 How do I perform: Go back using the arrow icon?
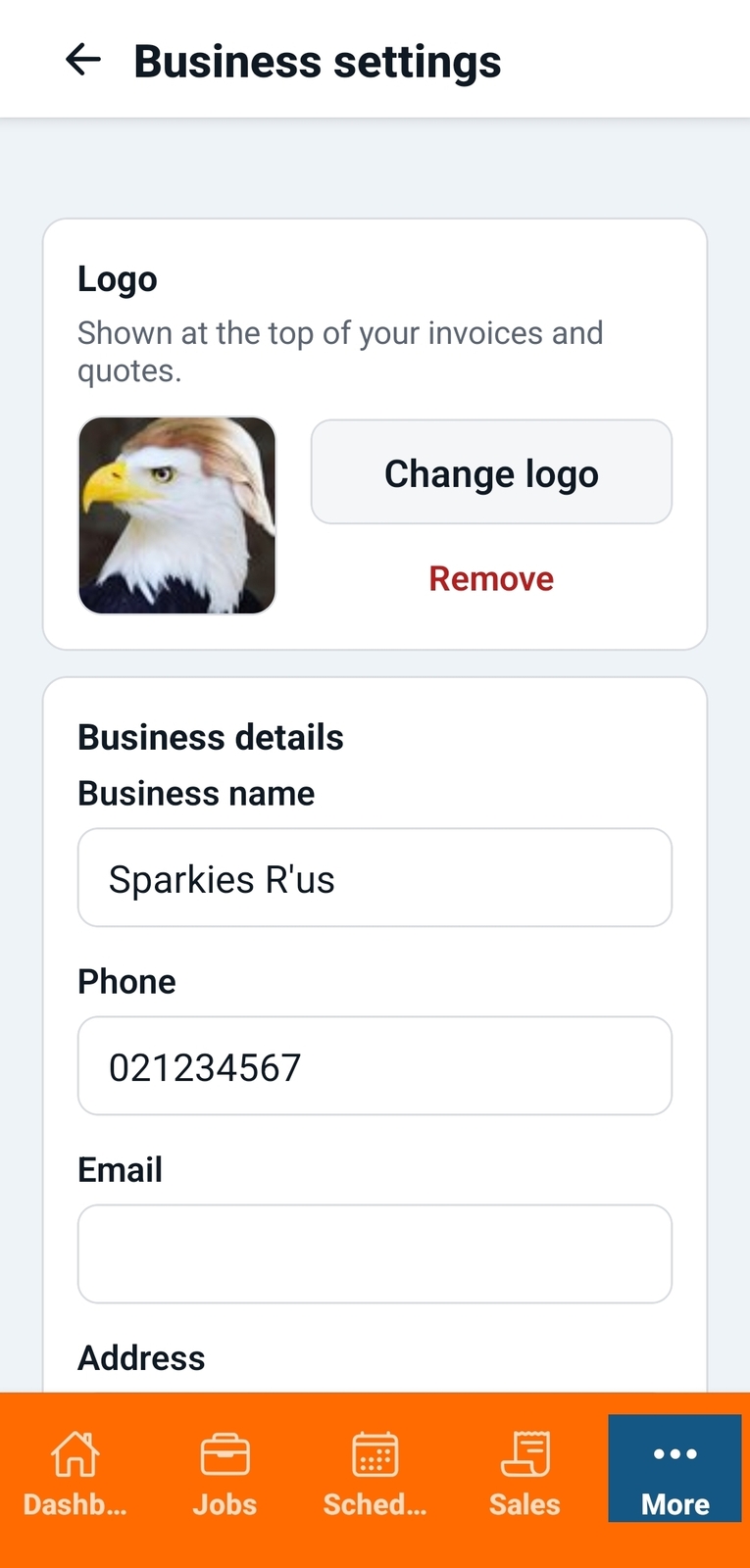(83, 60)
